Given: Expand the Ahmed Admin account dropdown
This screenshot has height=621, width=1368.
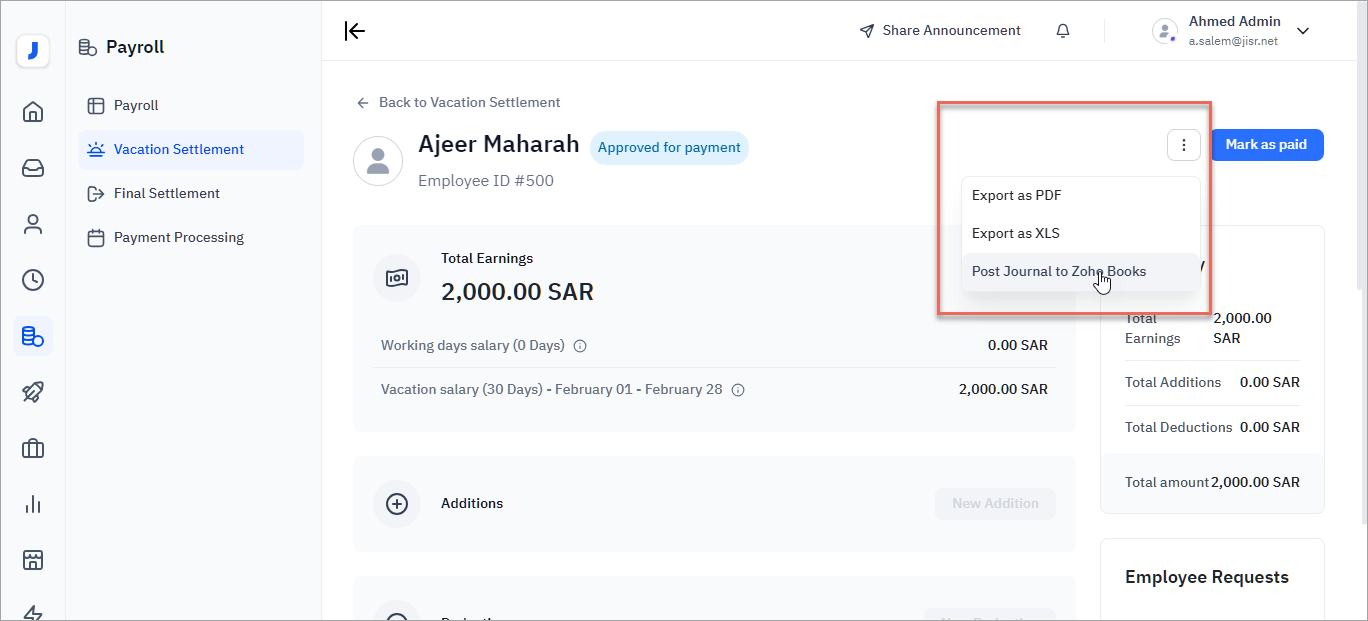Looking at the screenshot, I should [x=1302, y=31].
